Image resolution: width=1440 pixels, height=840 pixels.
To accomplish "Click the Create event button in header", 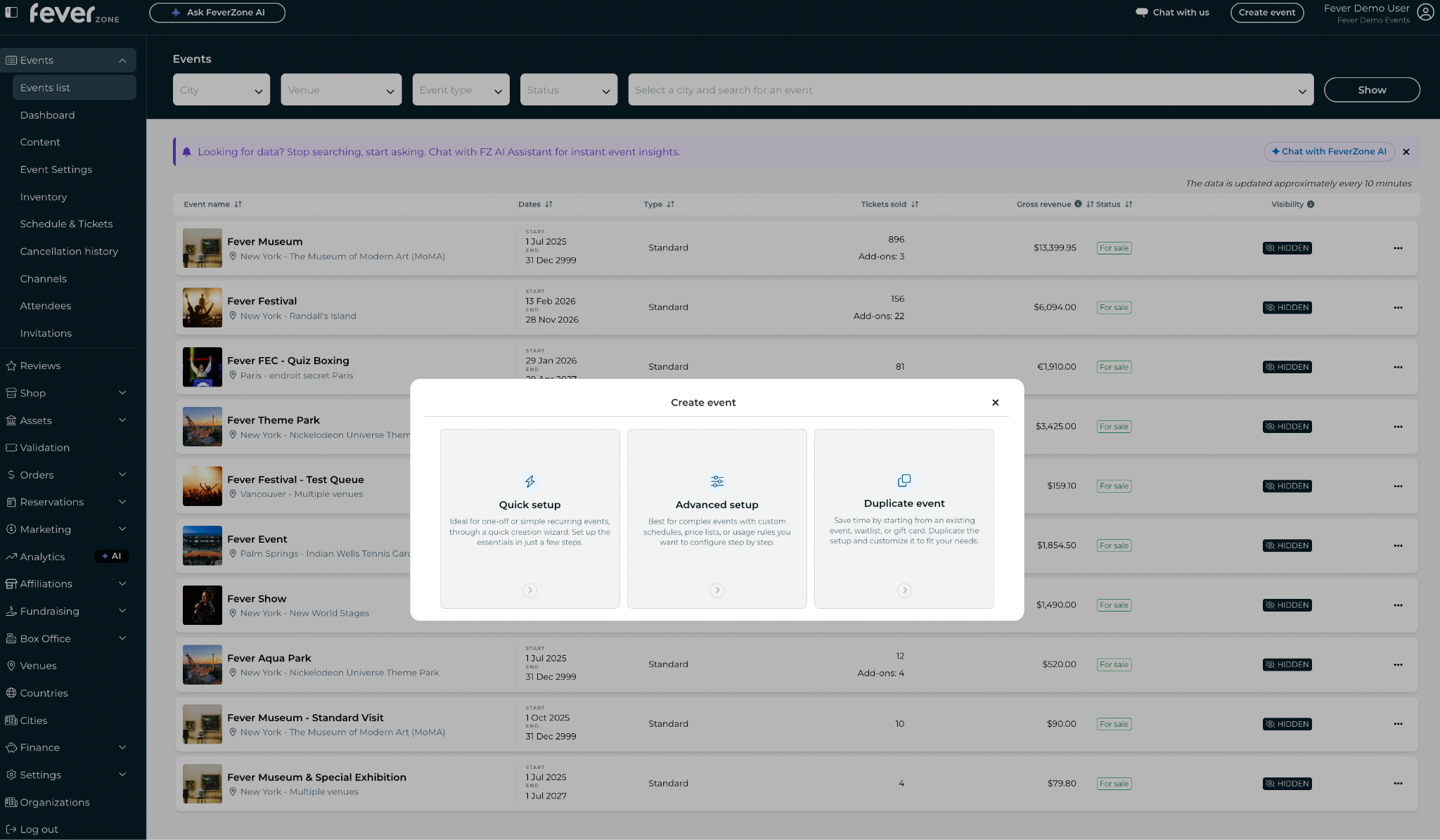I will (1267, 13).
